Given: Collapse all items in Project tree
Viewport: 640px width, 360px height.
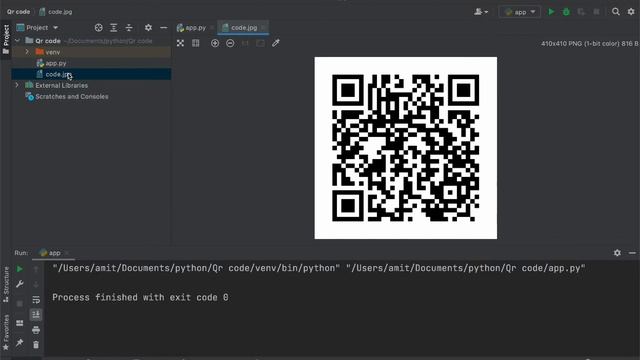Looking at the screenshot, I should pos(129,28).
